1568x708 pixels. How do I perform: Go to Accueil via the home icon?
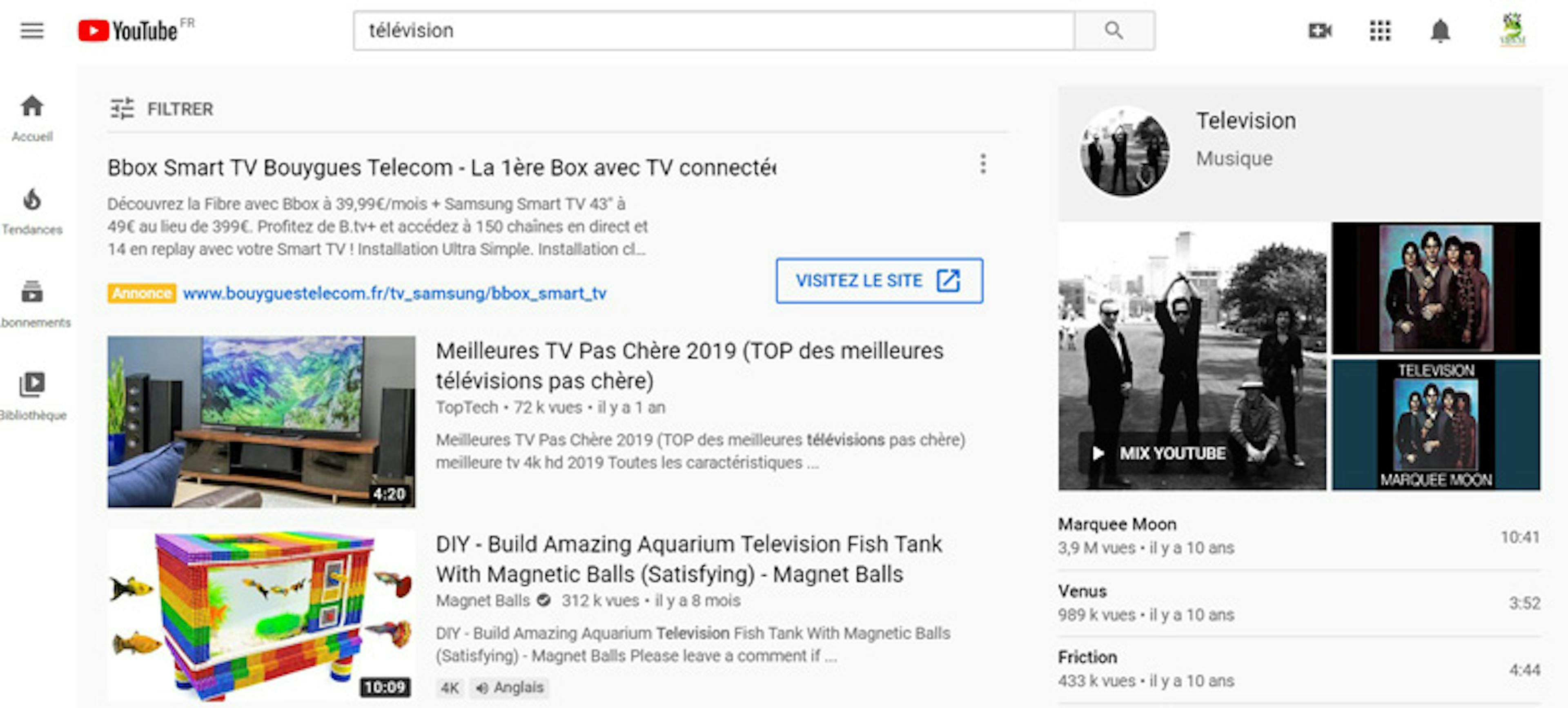[32, 108]
